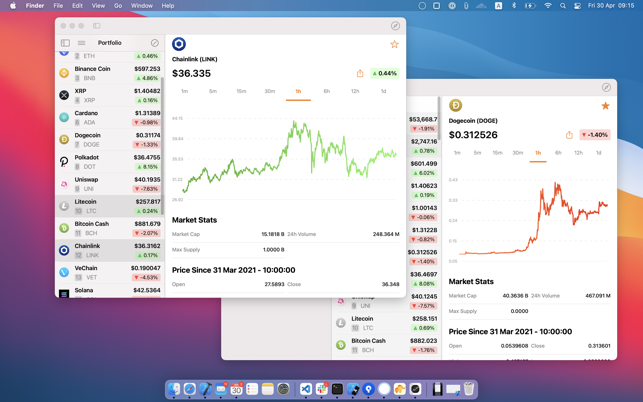Select the 1h interval in Chainlink chart
This screenshot has height=402, width=643.
tap(298, 91)
